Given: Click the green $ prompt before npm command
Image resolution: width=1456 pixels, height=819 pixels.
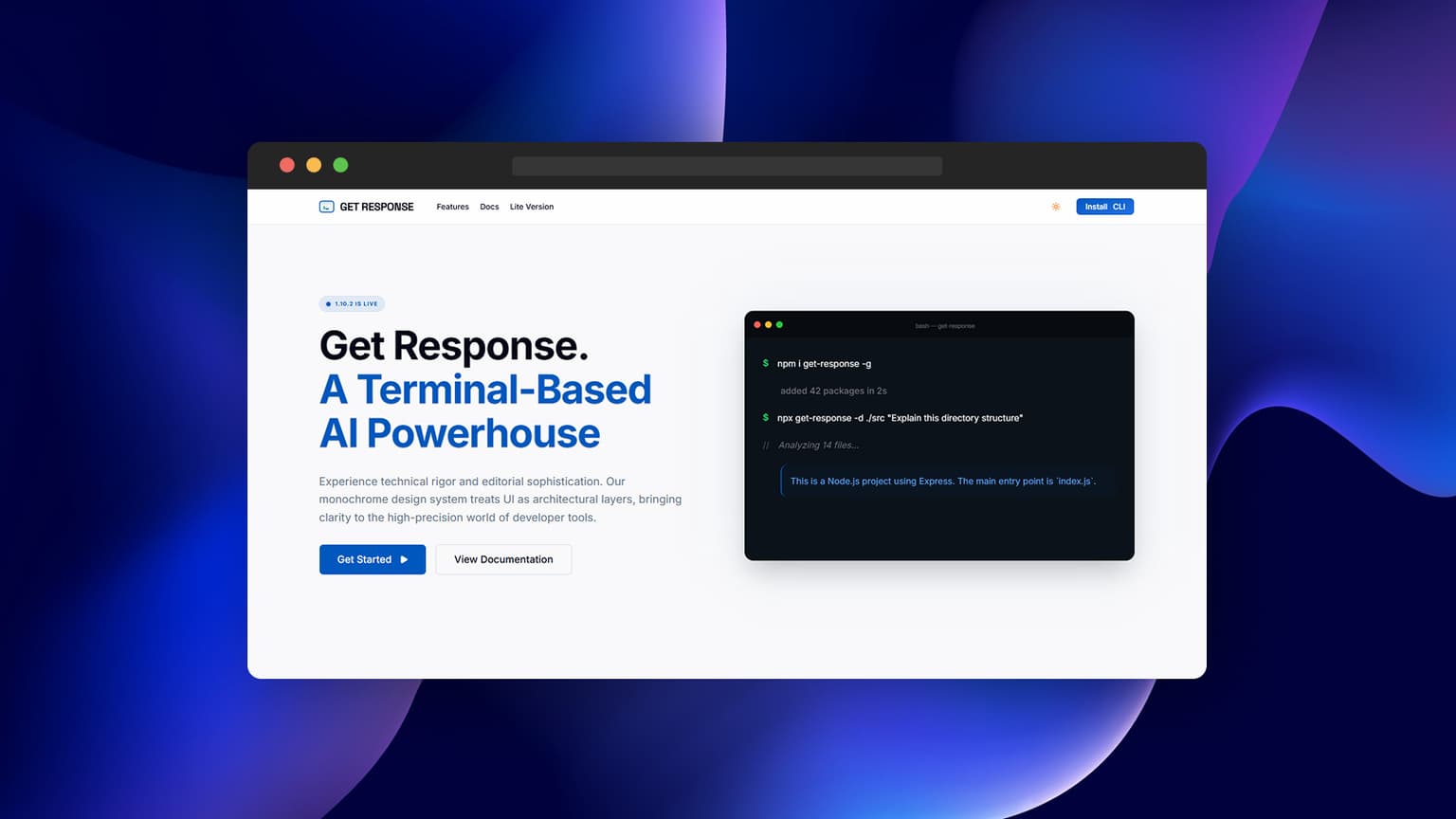Looking at the screenshot, I should [766, 363].
